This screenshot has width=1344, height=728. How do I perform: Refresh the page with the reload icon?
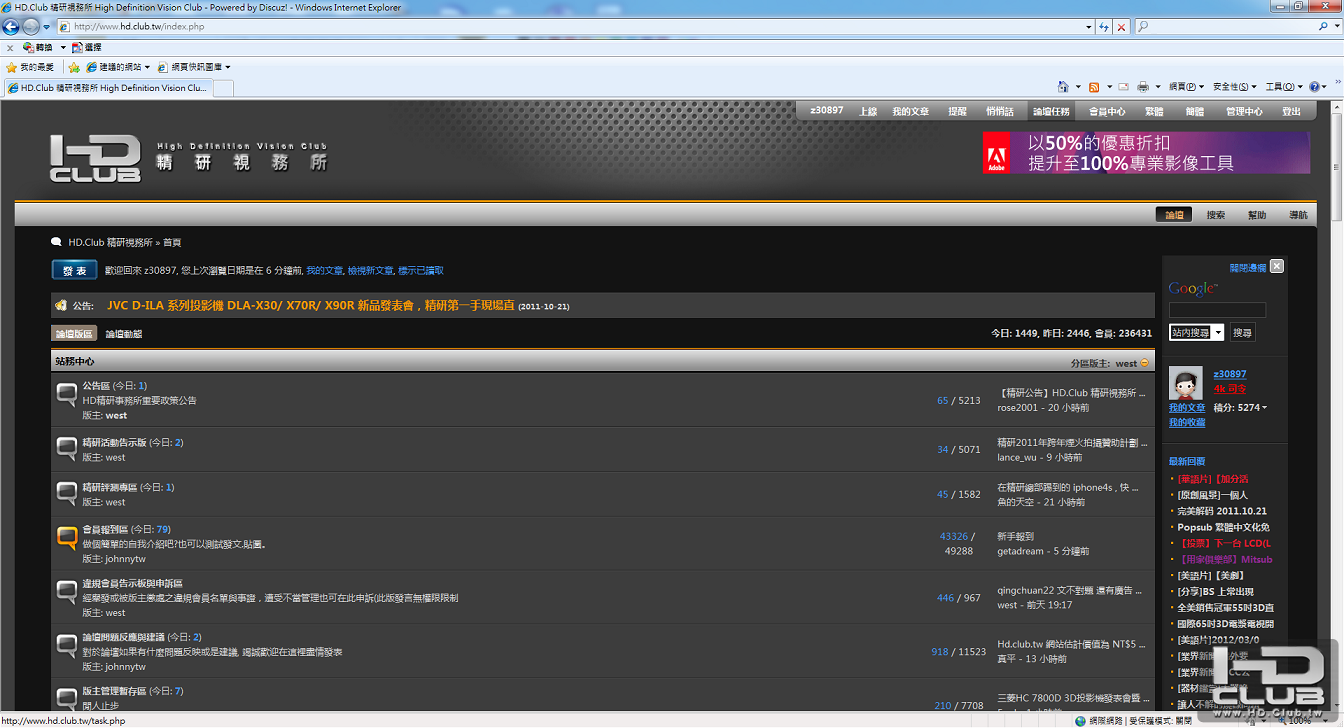(1104, 27)
